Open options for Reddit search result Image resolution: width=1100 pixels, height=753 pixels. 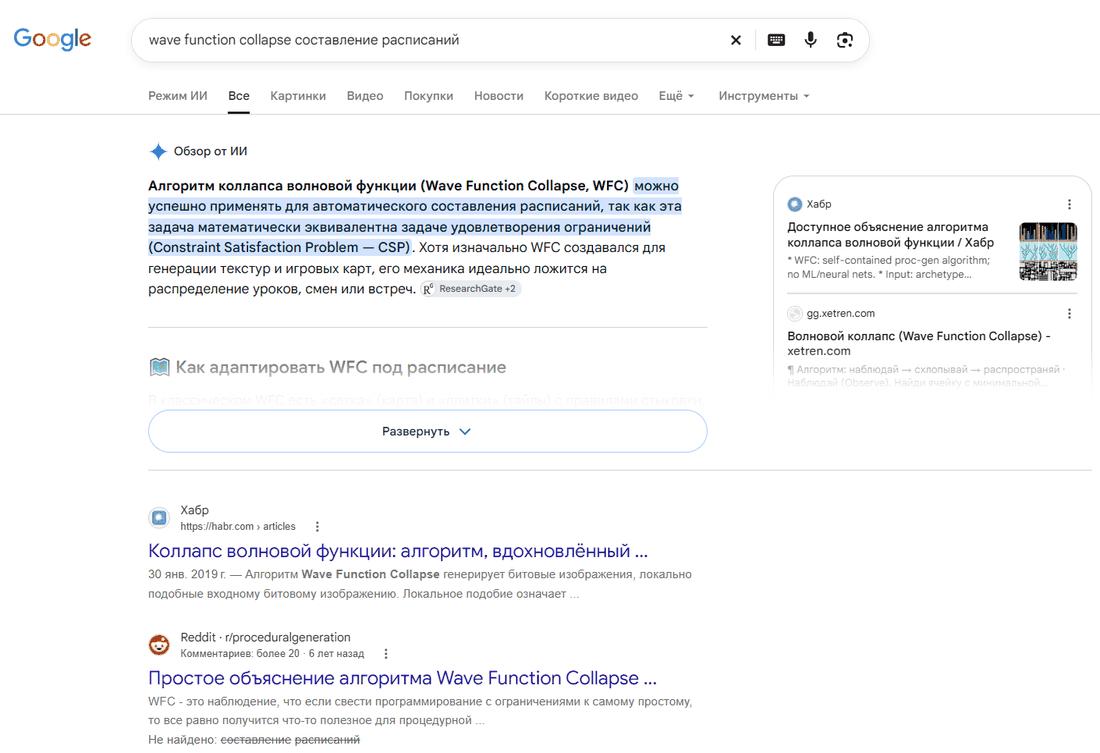point(386,653)
